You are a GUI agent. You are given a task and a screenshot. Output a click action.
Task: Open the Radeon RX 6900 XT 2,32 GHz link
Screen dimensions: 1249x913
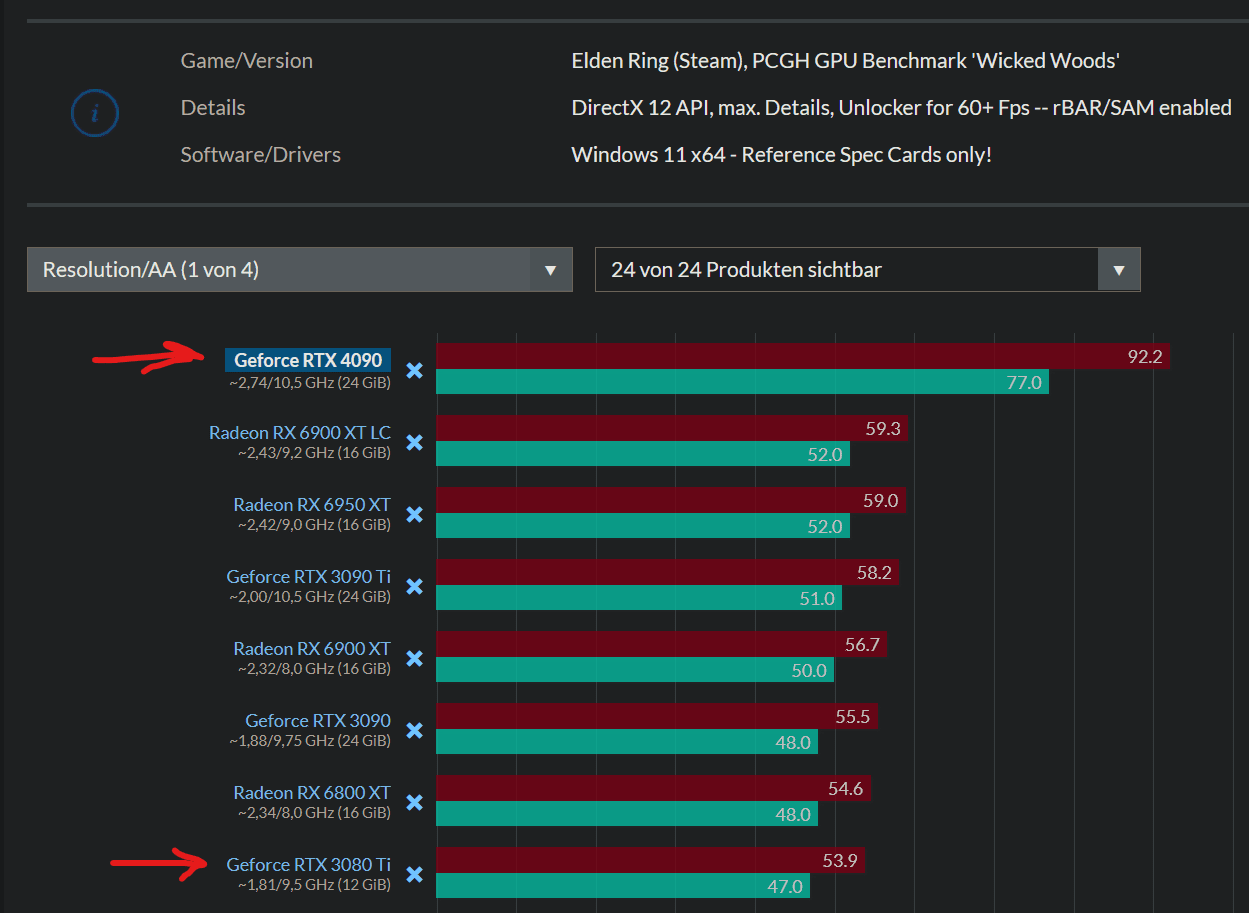pos(312,649)
